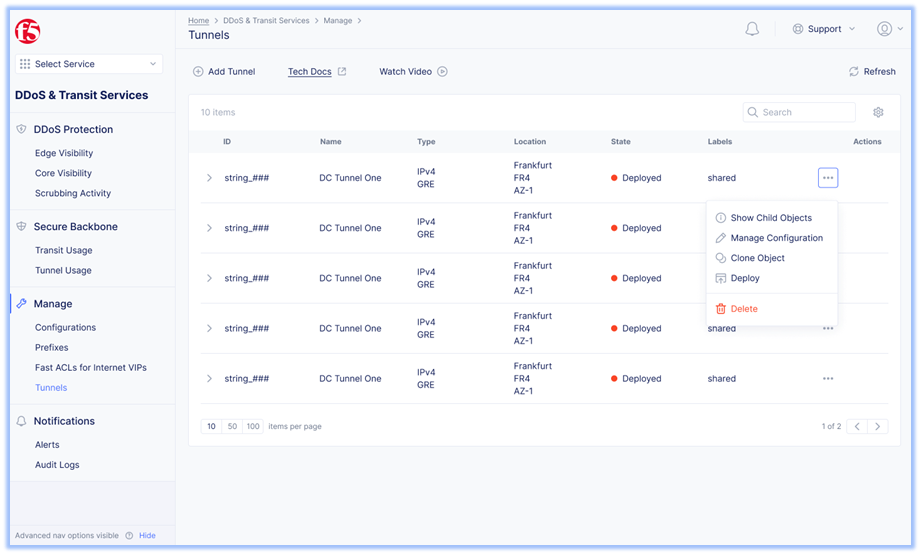Click the Refresh circular arrows icon
The height and width of the screenshot is (555, 921).
point(853,72)
